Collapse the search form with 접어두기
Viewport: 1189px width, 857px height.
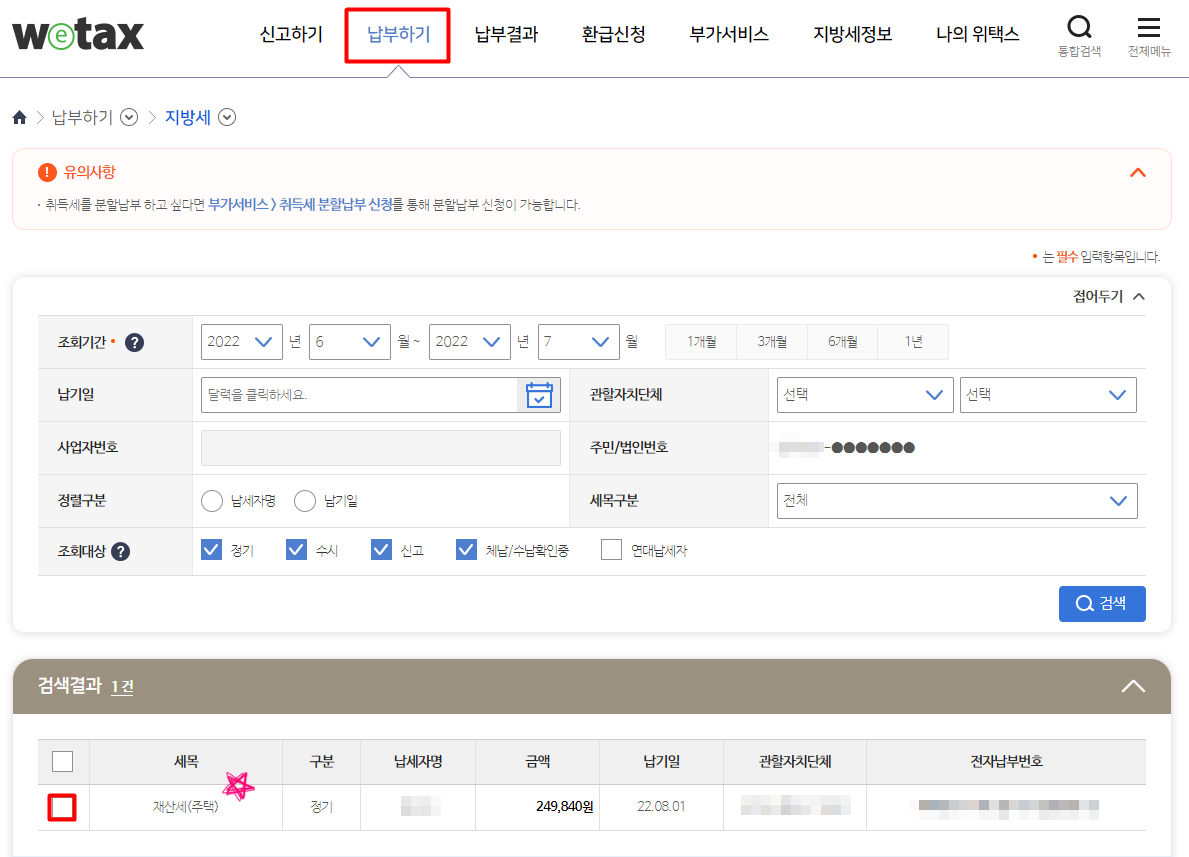[x=1109, y=297]
